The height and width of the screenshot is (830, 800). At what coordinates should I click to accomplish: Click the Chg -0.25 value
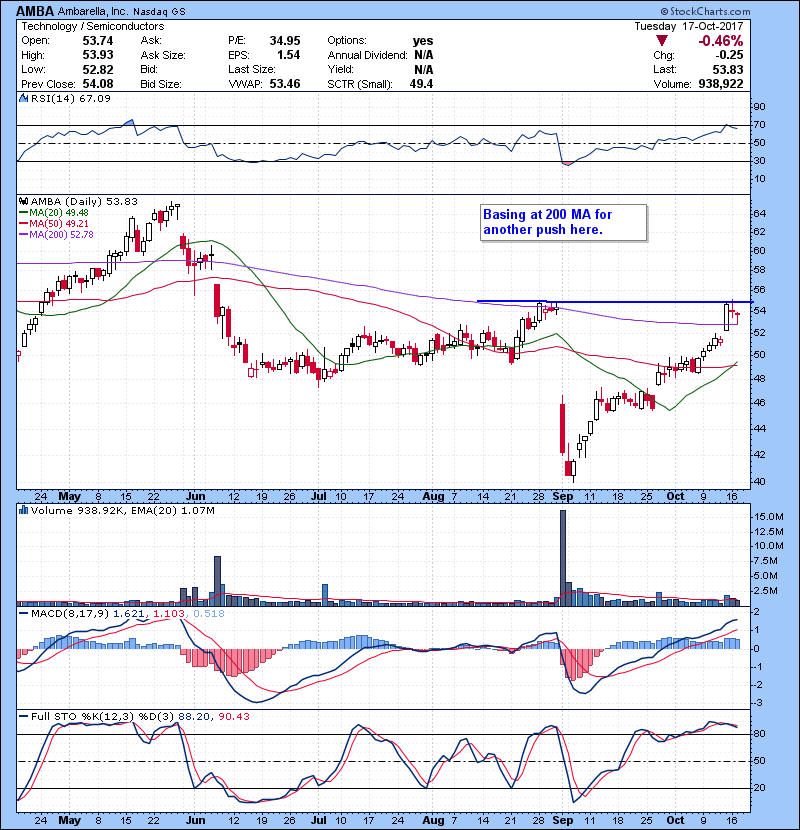(x=729, y=55)
